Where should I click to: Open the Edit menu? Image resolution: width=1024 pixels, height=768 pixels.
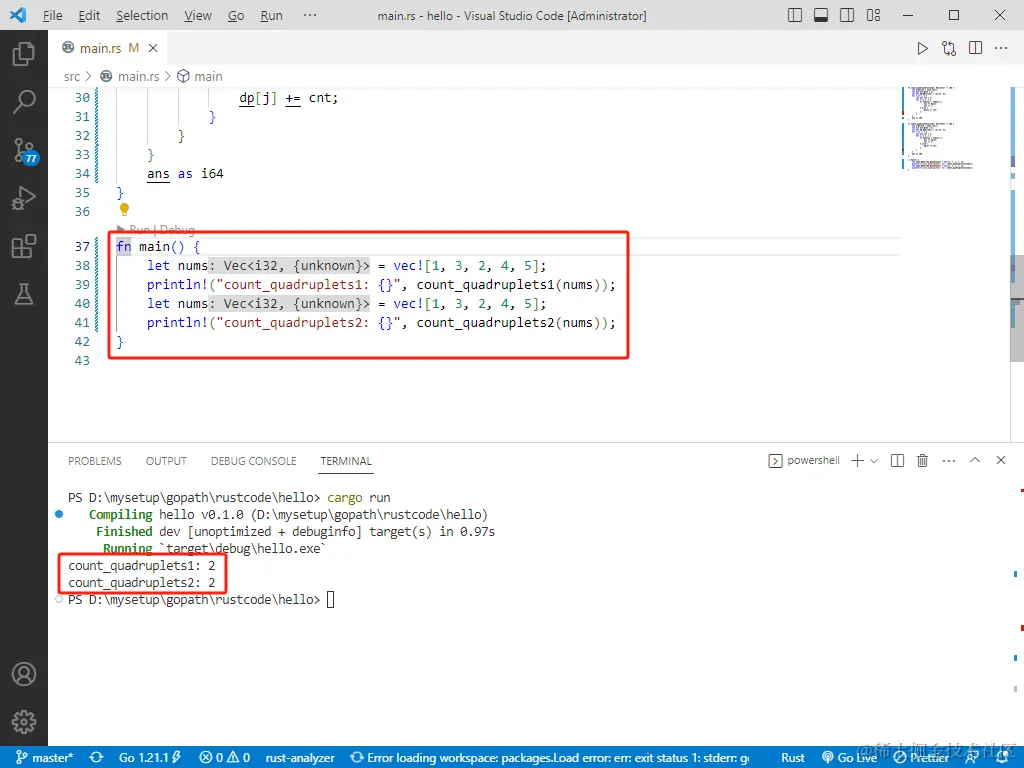(89, 16)
